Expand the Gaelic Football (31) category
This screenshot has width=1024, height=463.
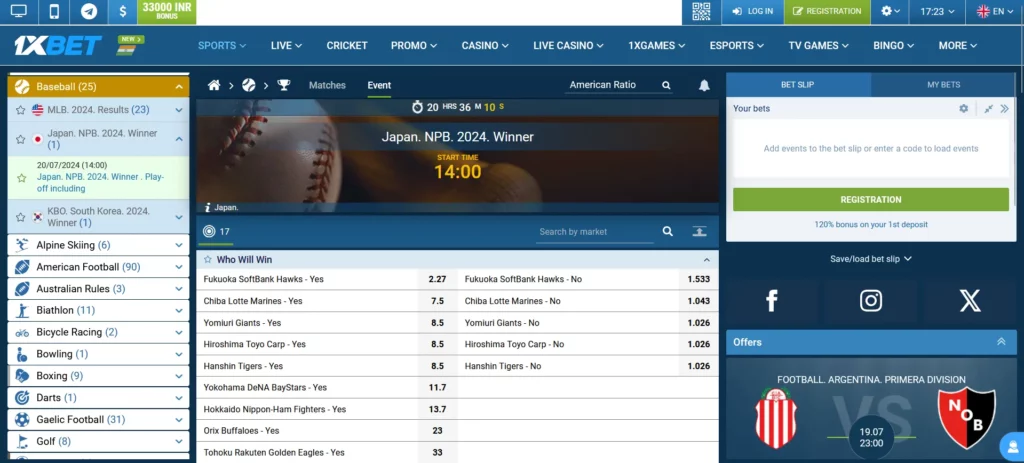(x=179, y=420)
